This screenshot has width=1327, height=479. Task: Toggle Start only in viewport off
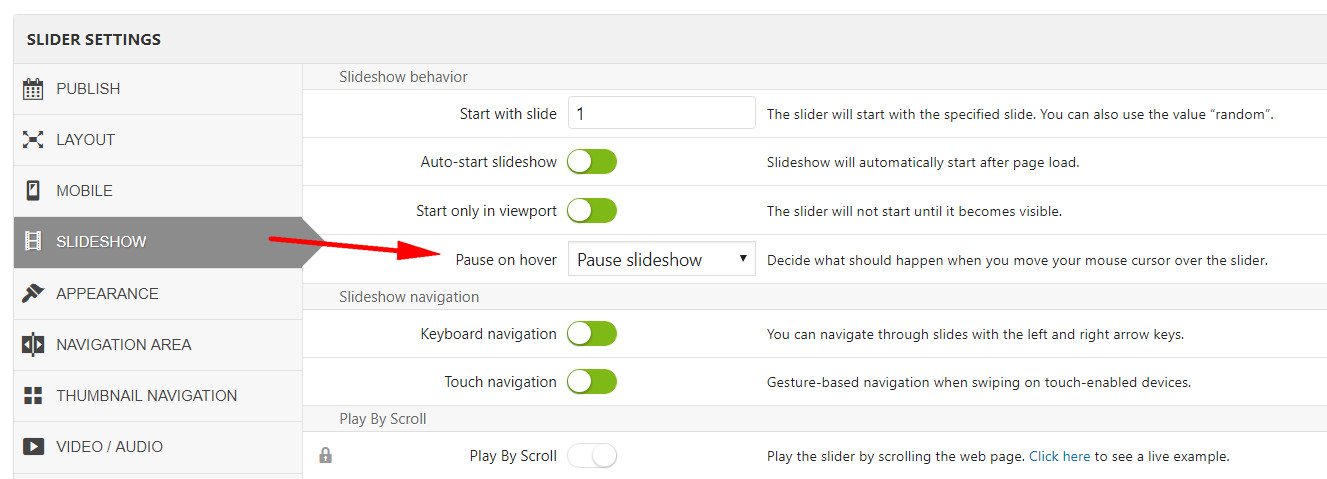pyautogui.click(x=592, y=211)
